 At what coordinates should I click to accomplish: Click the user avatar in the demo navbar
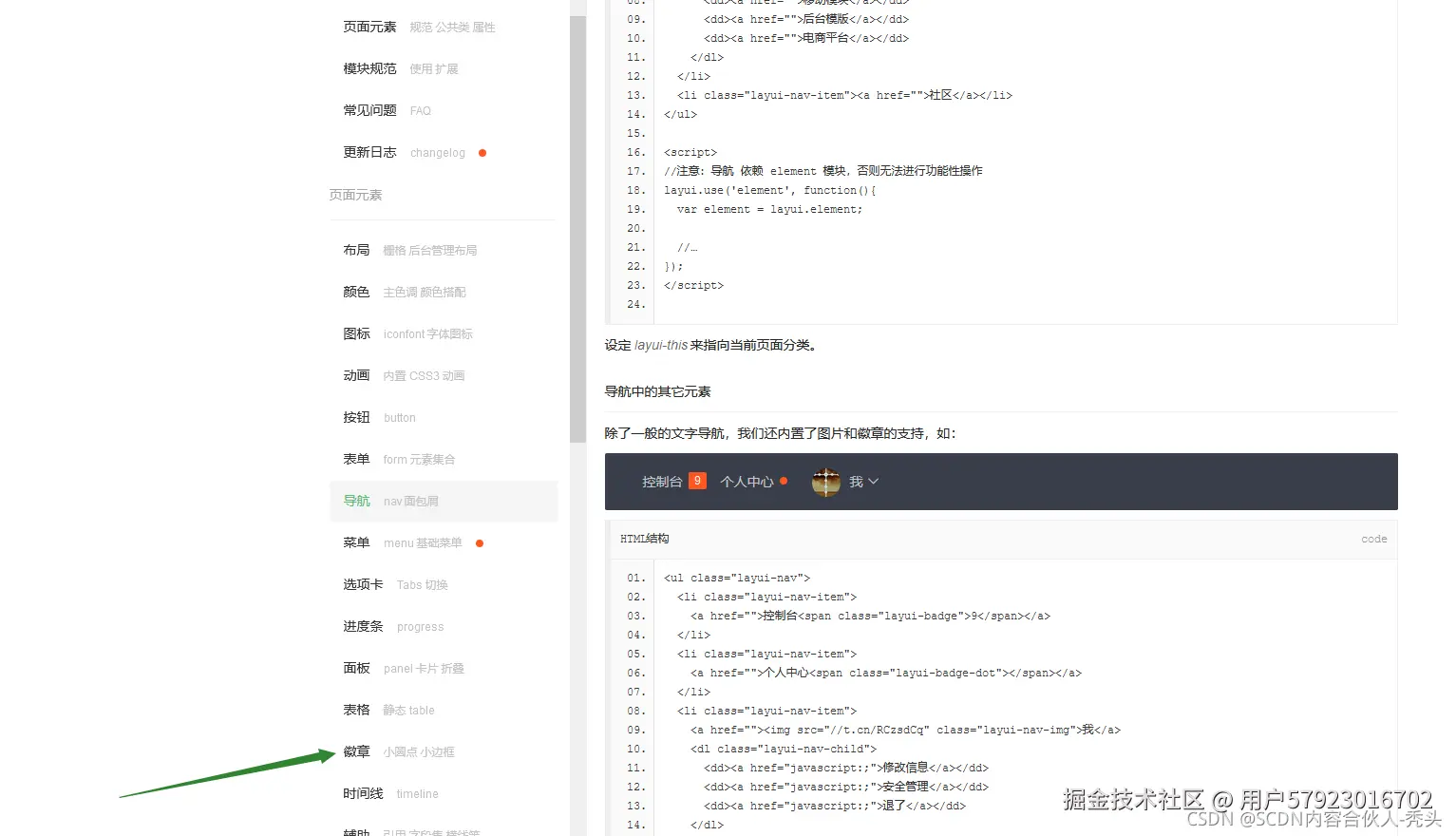(825, 482)
